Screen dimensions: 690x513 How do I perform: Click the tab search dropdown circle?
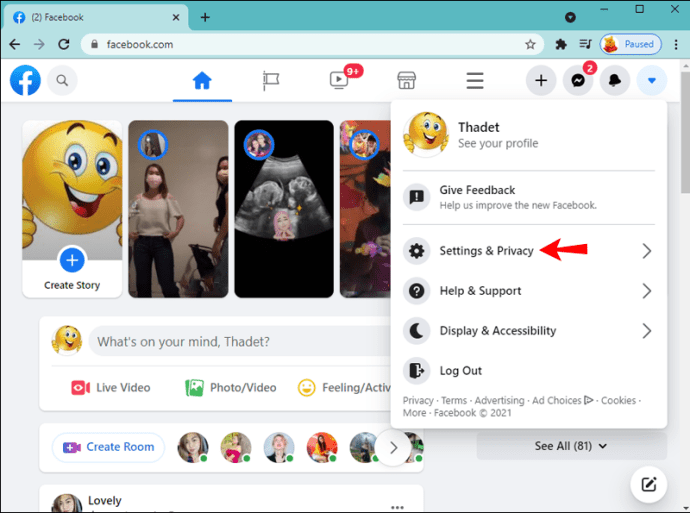[x=570, y=17]
